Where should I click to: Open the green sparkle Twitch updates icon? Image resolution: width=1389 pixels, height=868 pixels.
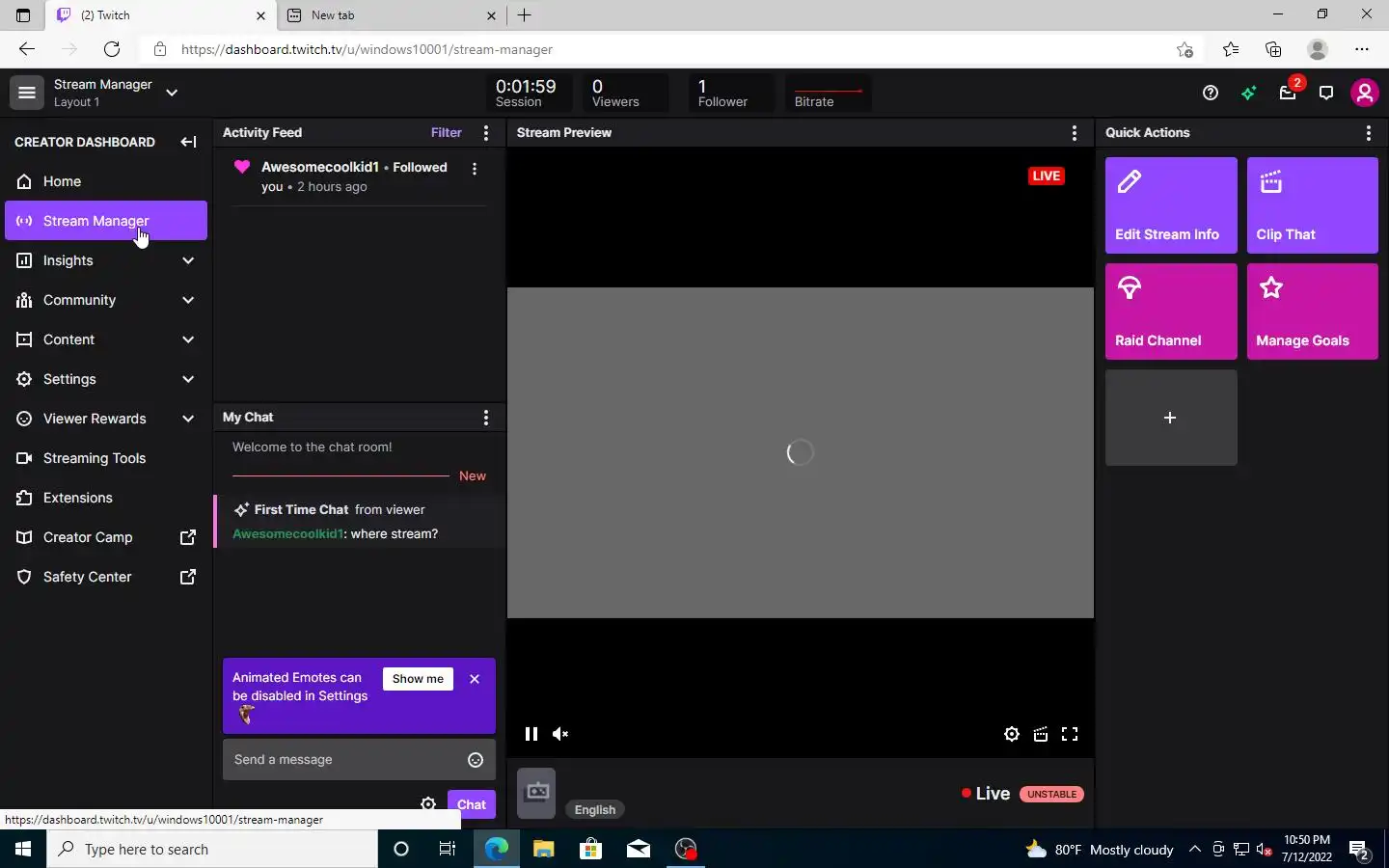click(1249, 93)
